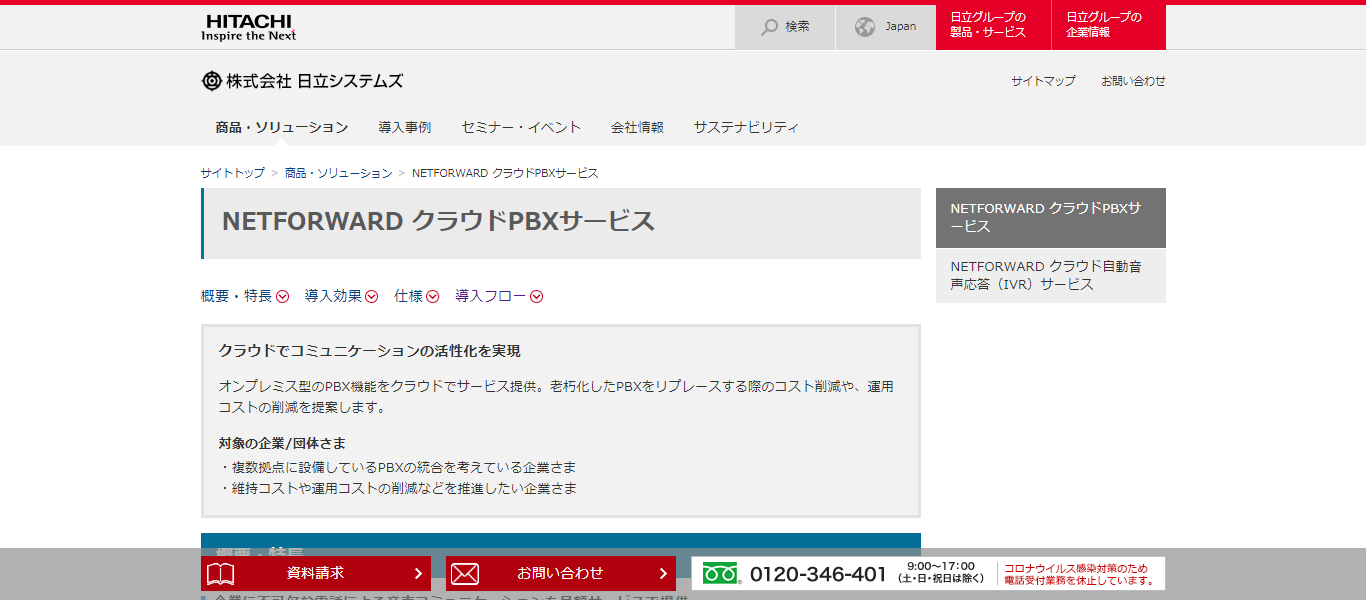Go to 商品・ソリューション breadcrumb link
The height and width of the screenshot is (600, 1366).
339,173
